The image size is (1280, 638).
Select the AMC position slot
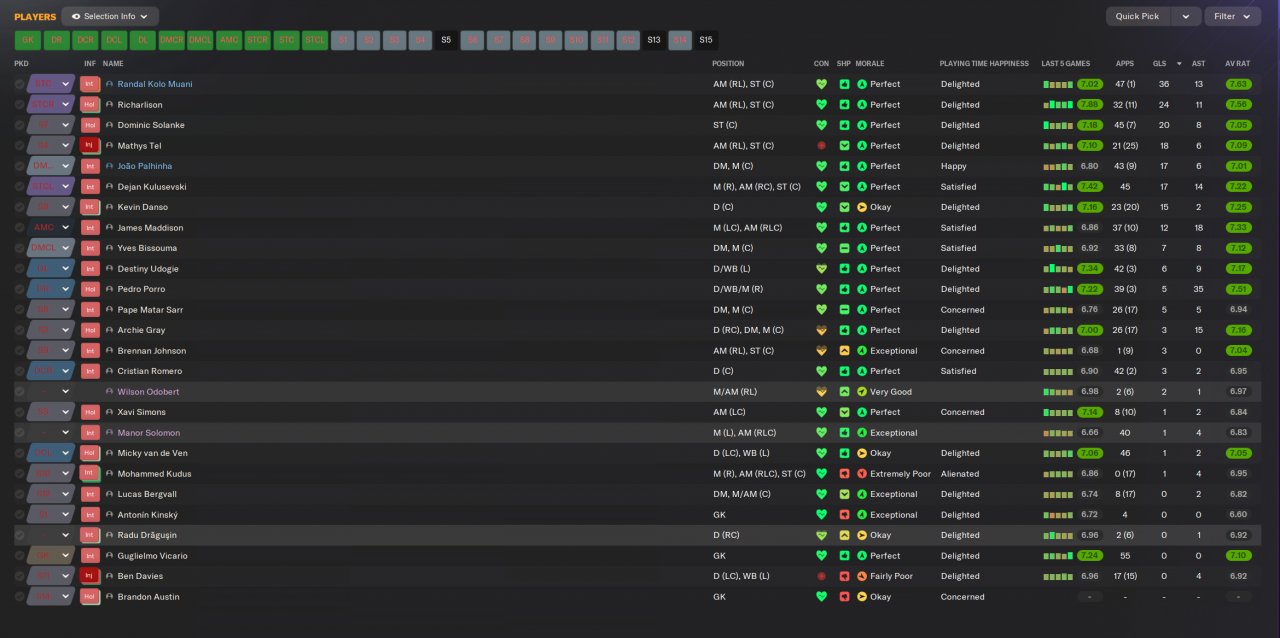click(229, 41)
